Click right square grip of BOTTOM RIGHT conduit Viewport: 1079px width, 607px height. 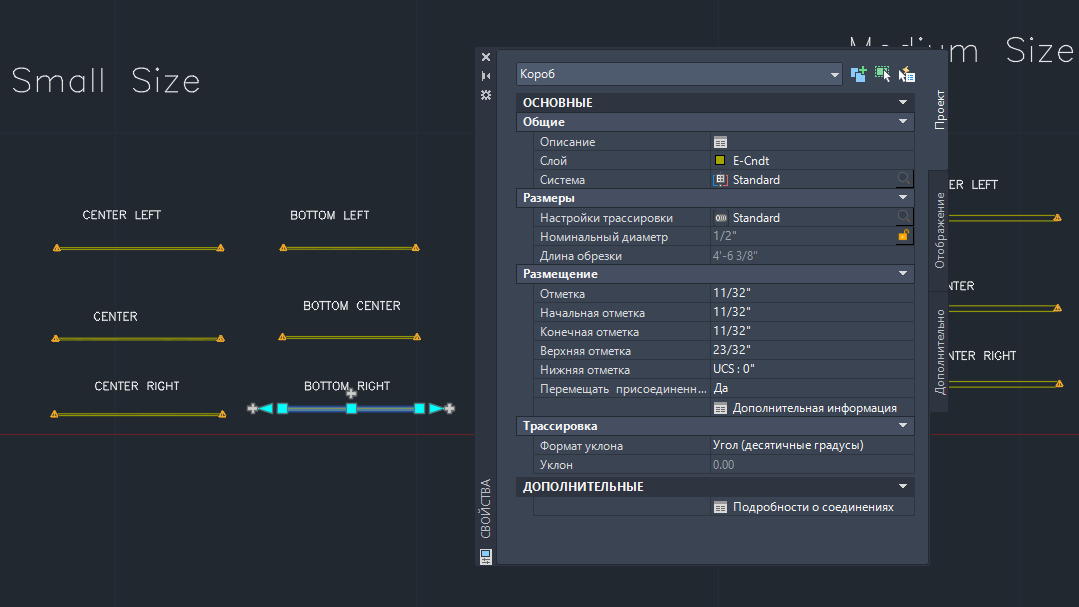[x=419, y=409]
